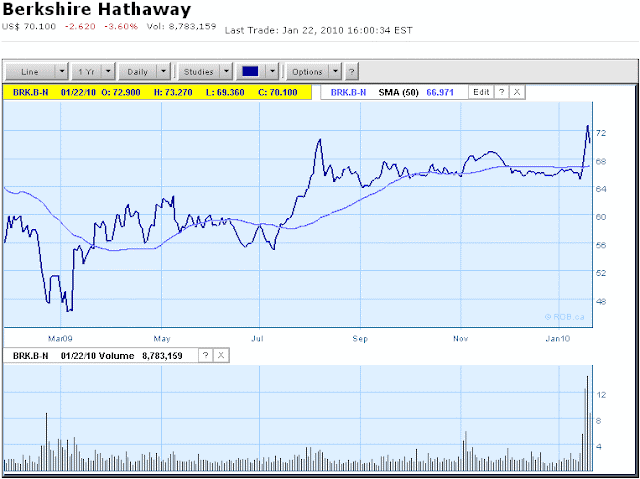
Task: Click the 1 Yr time range button
Action: coord(86,72)
